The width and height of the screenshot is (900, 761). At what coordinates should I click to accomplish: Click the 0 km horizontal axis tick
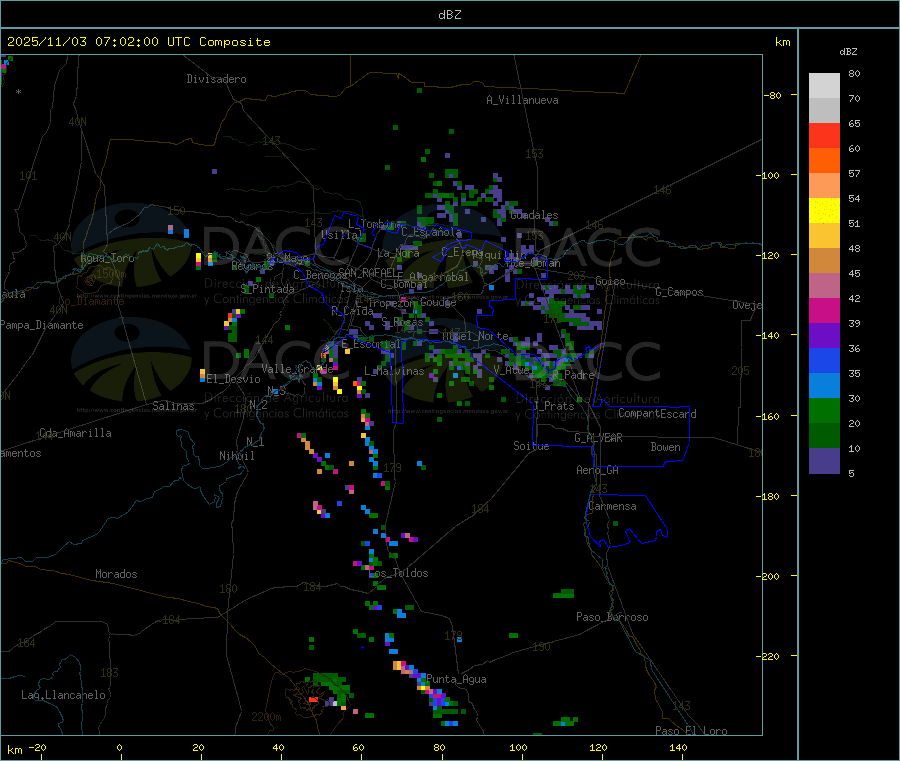pyautogui.click(x=119, y=747)
